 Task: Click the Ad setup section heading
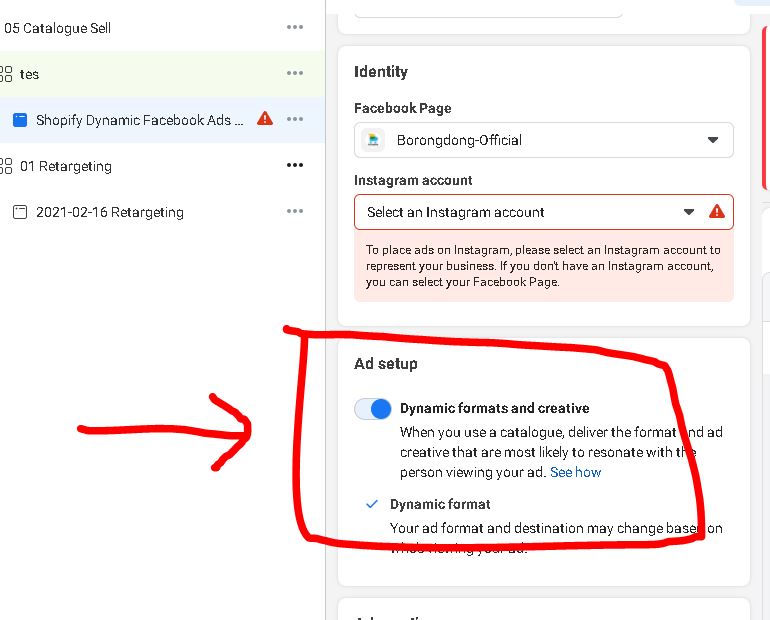tap(386, 364)
